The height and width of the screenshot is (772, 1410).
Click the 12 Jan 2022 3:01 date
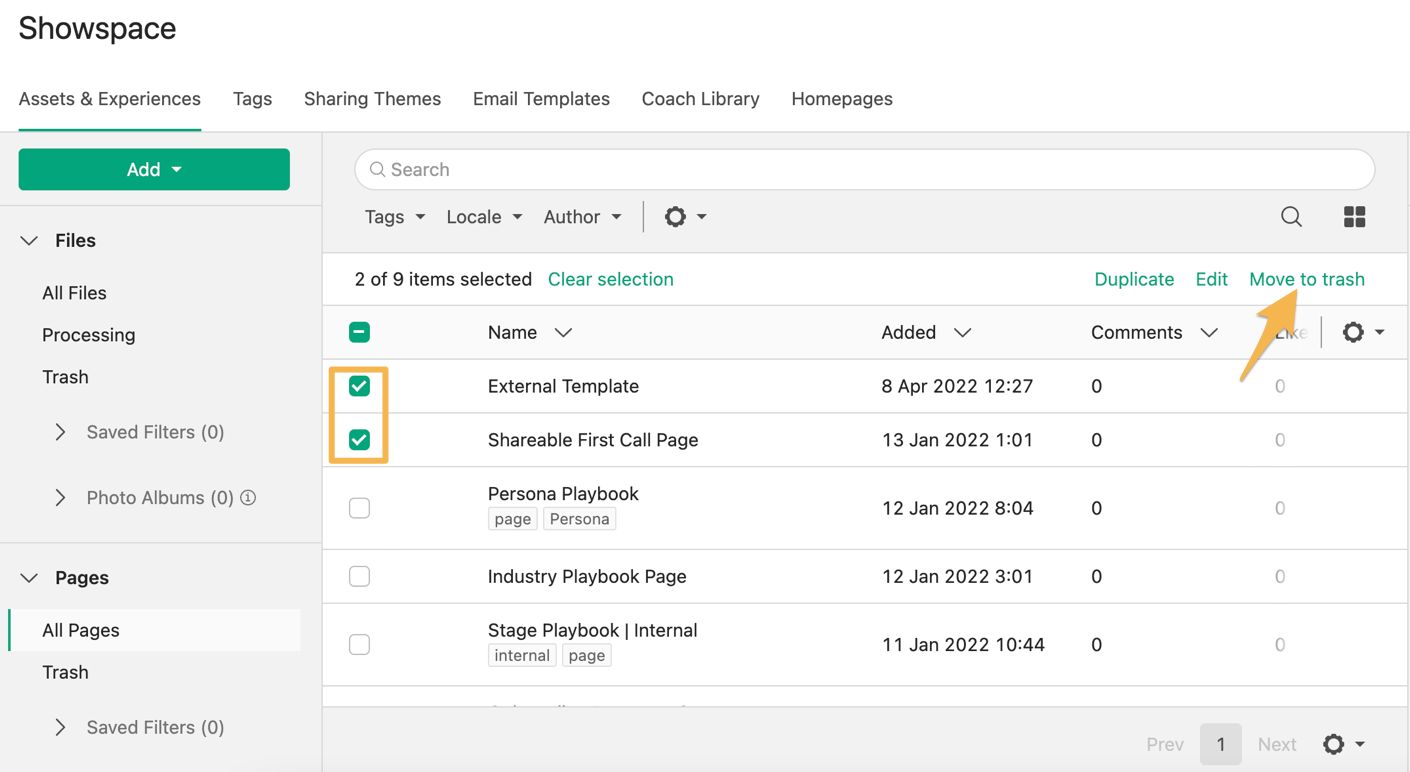coord(957,576)
